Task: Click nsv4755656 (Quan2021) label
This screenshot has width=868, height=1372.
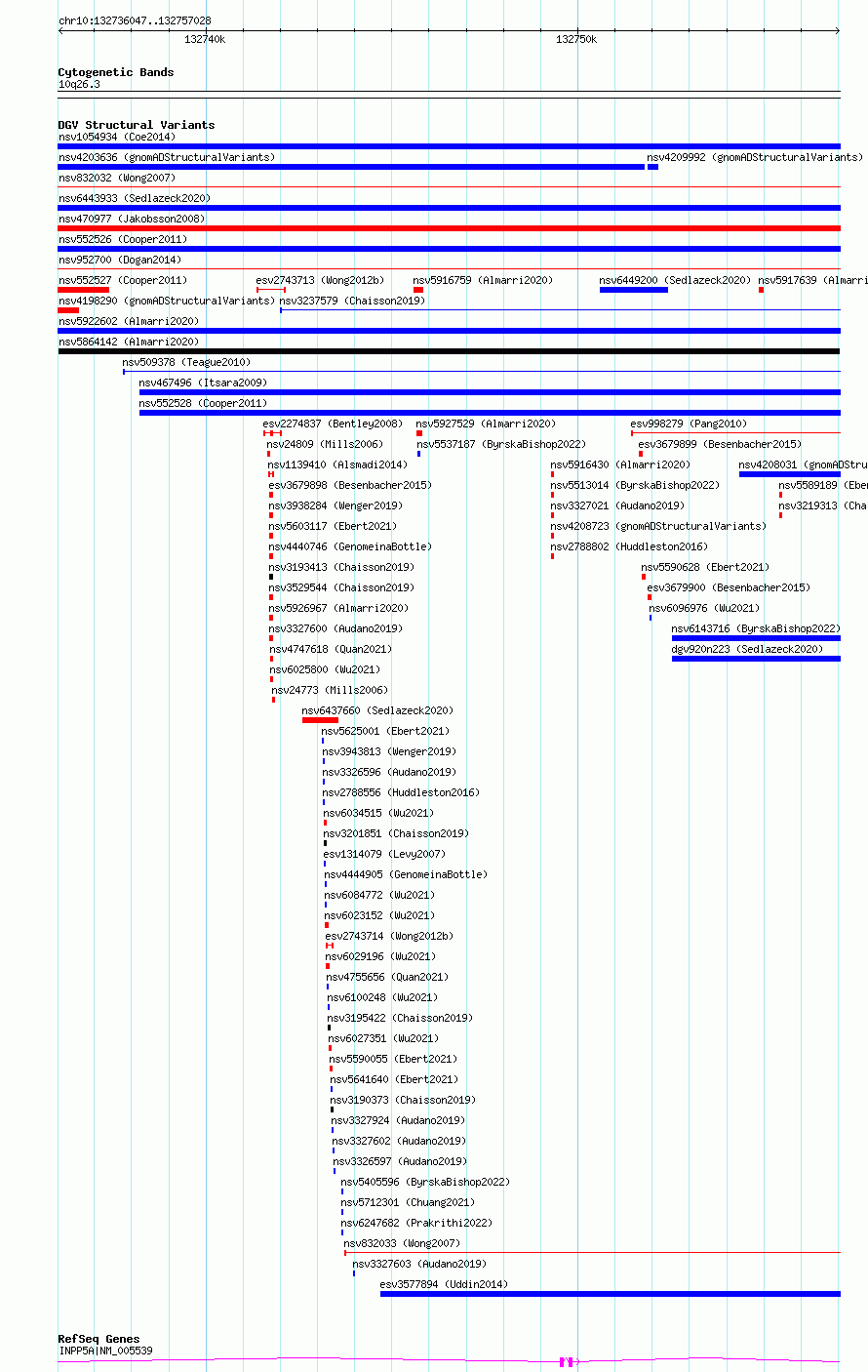Action: click(388, 977)
